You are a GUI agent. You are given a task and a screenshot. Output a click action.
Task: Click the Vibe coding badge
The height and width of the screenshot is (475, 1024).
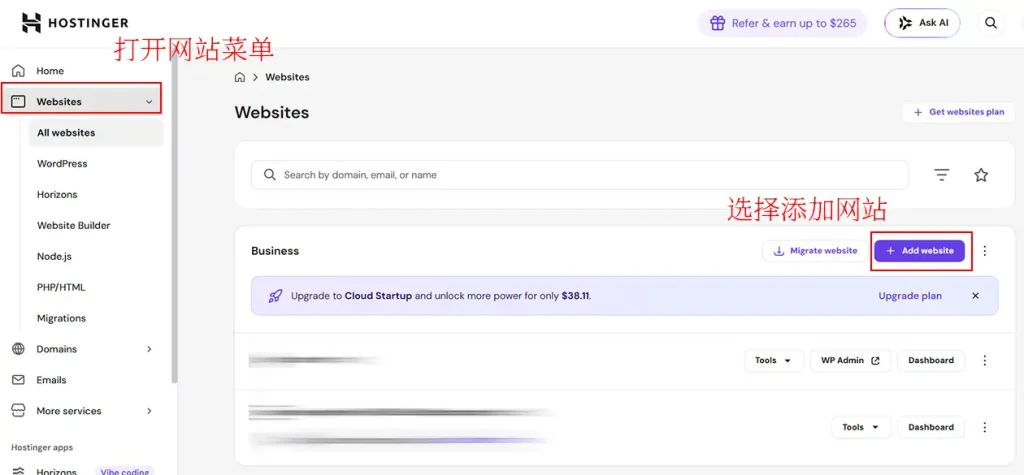(124, 471)
